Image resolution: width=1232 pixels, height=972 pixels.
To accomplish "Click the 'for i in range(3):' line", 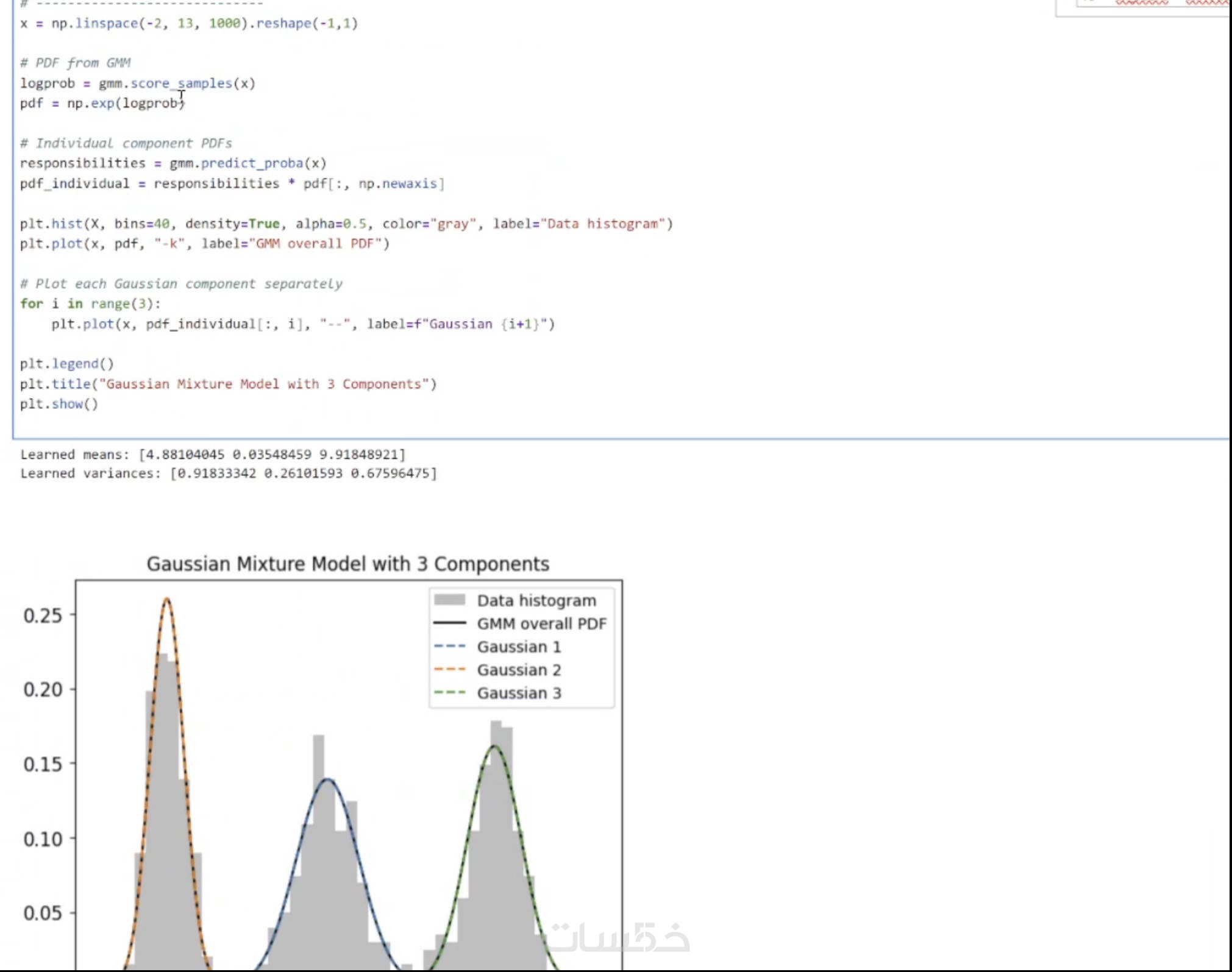I will click(90, 303).
